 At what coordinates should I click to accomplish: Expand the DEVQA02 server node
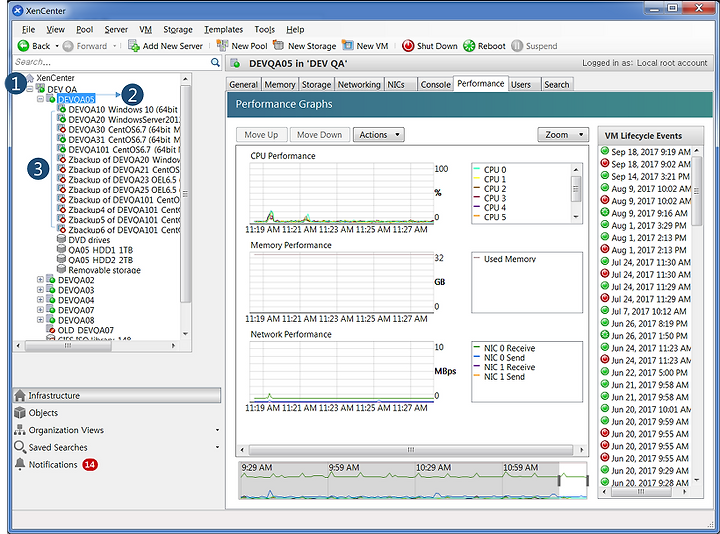point(40,280)
